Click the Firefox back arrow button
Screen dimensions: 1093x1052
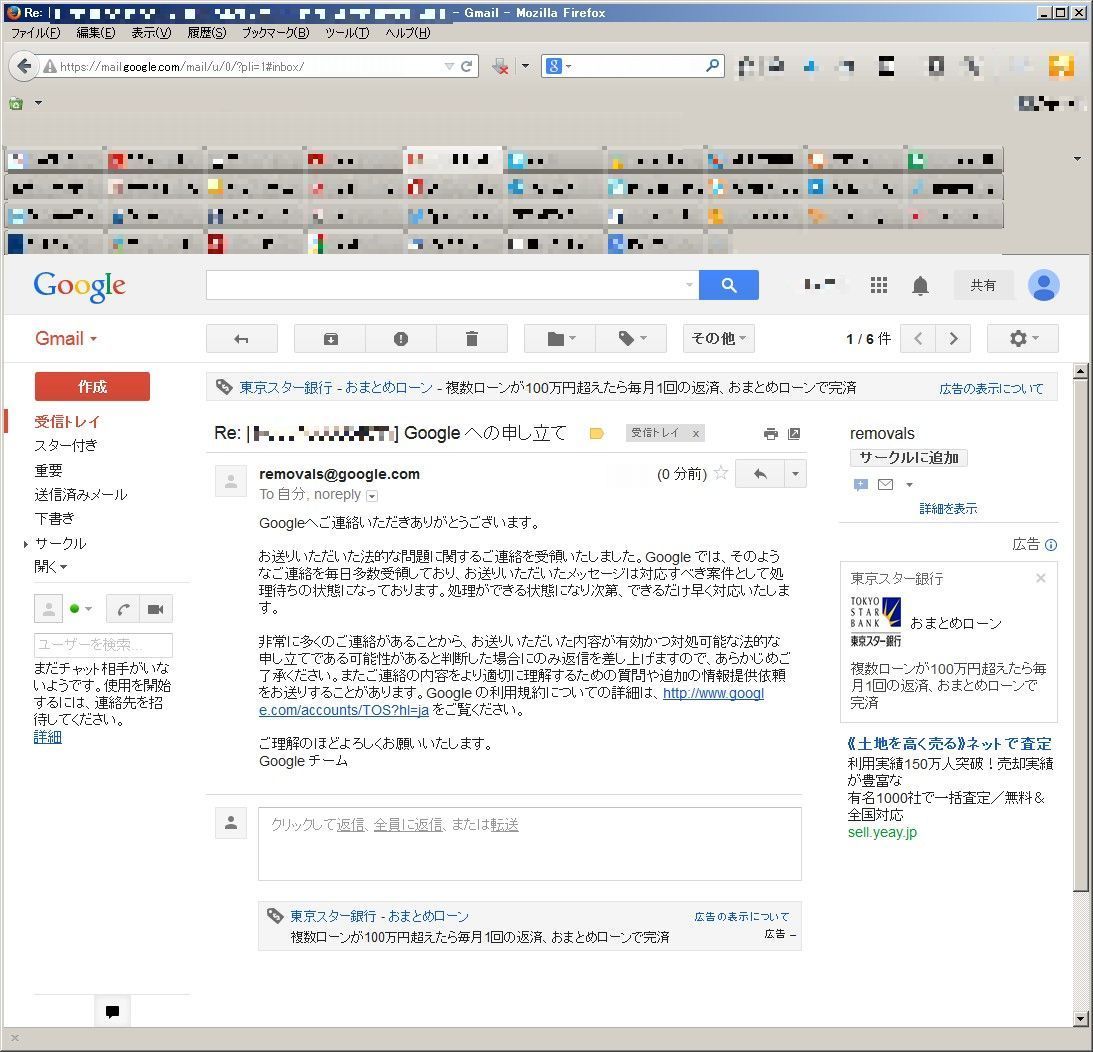[24, 66]
